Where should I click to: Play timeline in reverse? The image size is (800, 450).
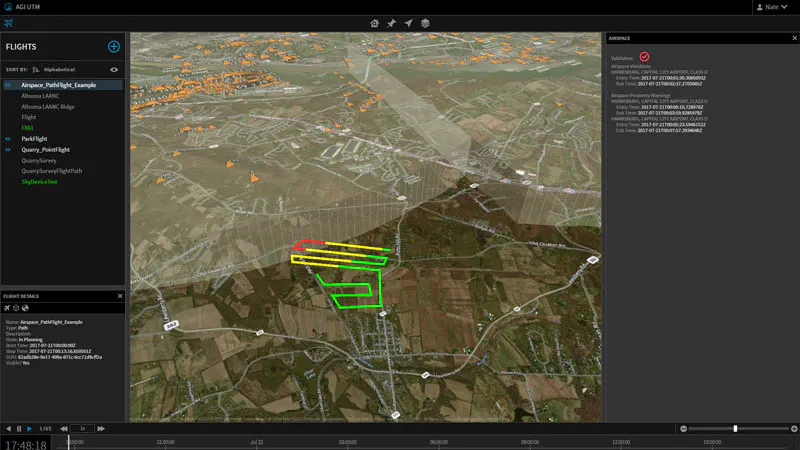pyautogui.click(x=8, y=429)
